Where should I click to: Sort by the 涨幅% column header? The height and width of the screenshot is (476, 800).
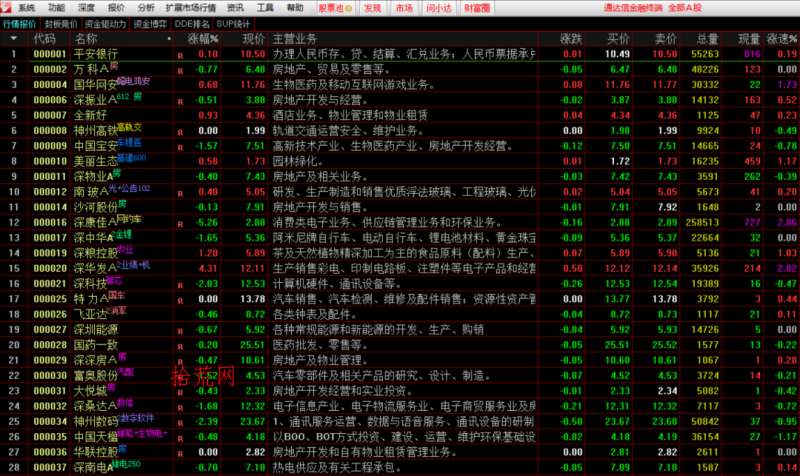pos(203,39)
